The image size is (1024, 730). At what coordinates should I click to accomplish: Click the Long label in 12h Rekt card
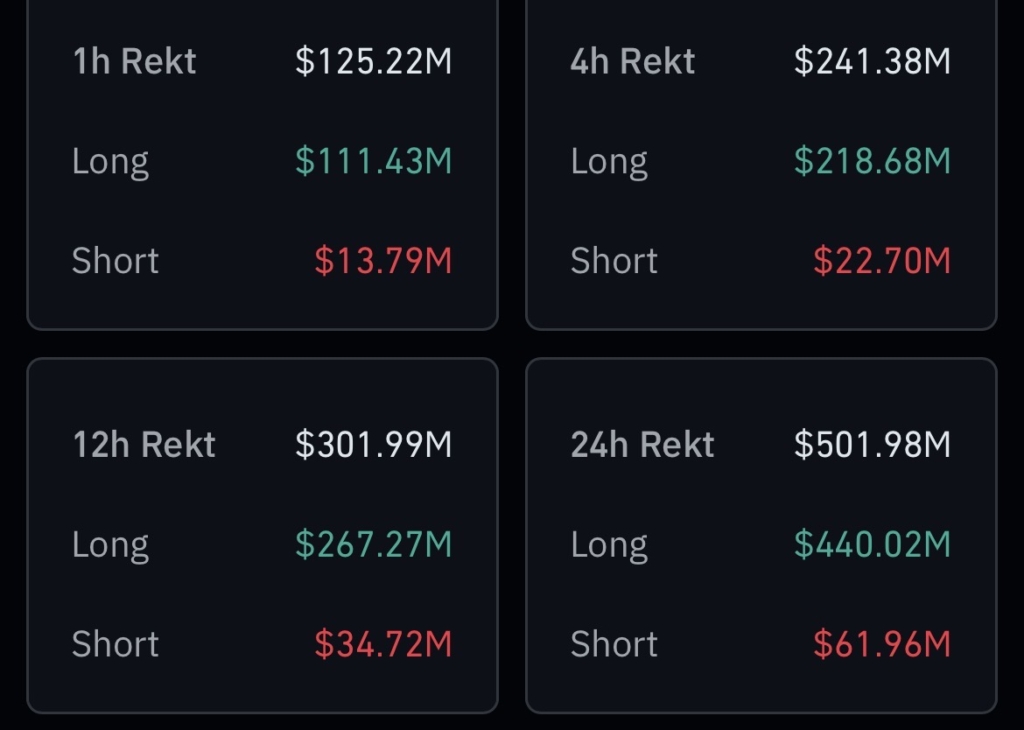(x=110, y=545)
